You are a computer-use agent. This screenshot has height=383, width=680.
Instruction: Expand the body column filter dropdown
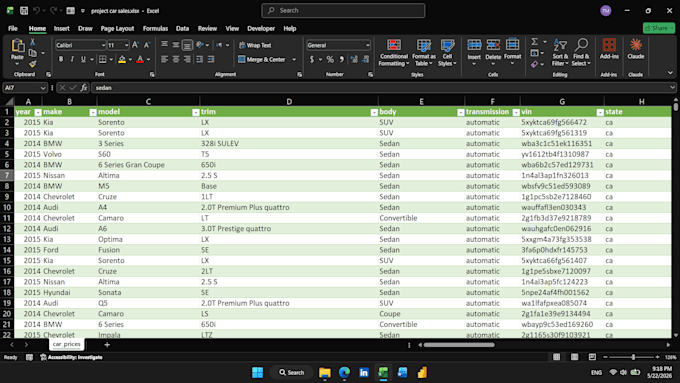[461, 112]
